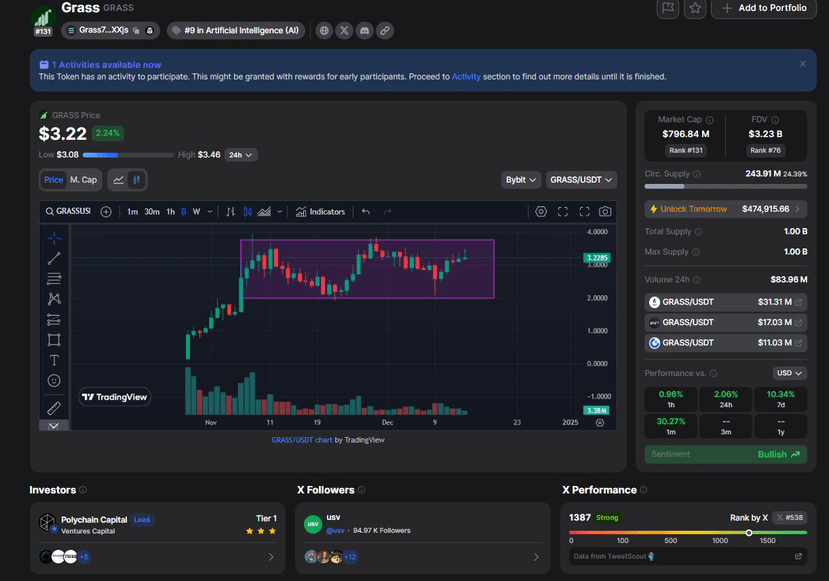Select the trend line drawing tool
Viewport: 829px width, 581px height.
tap(54, 258)
